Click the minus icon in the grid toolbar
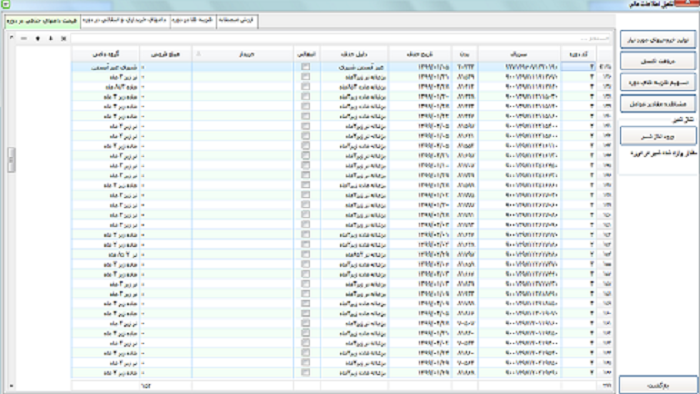This screenshot has width=700, height=394. 24,39
